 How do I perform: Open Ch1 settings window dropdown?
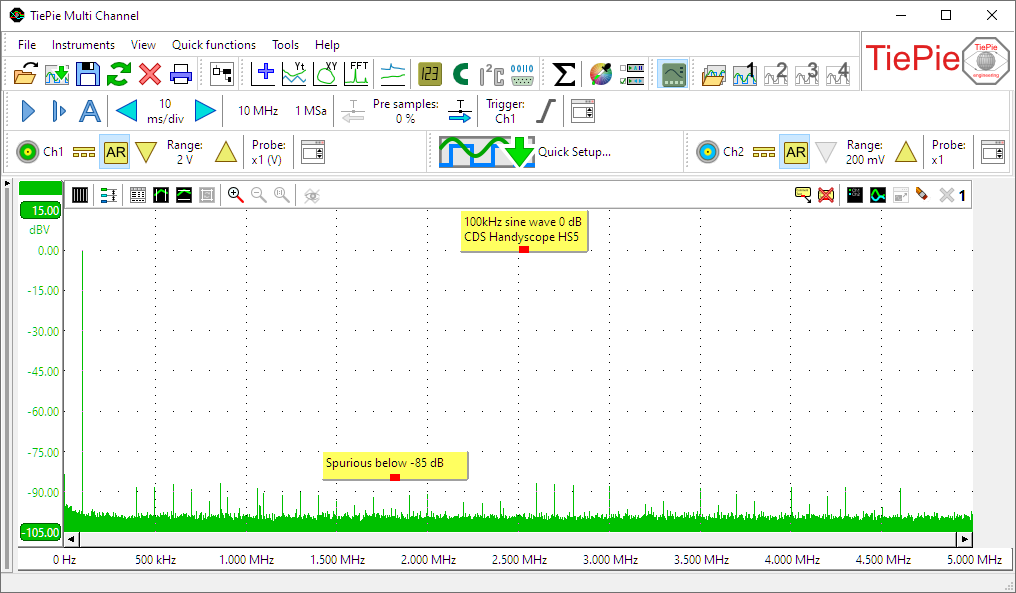pos(313,152)
